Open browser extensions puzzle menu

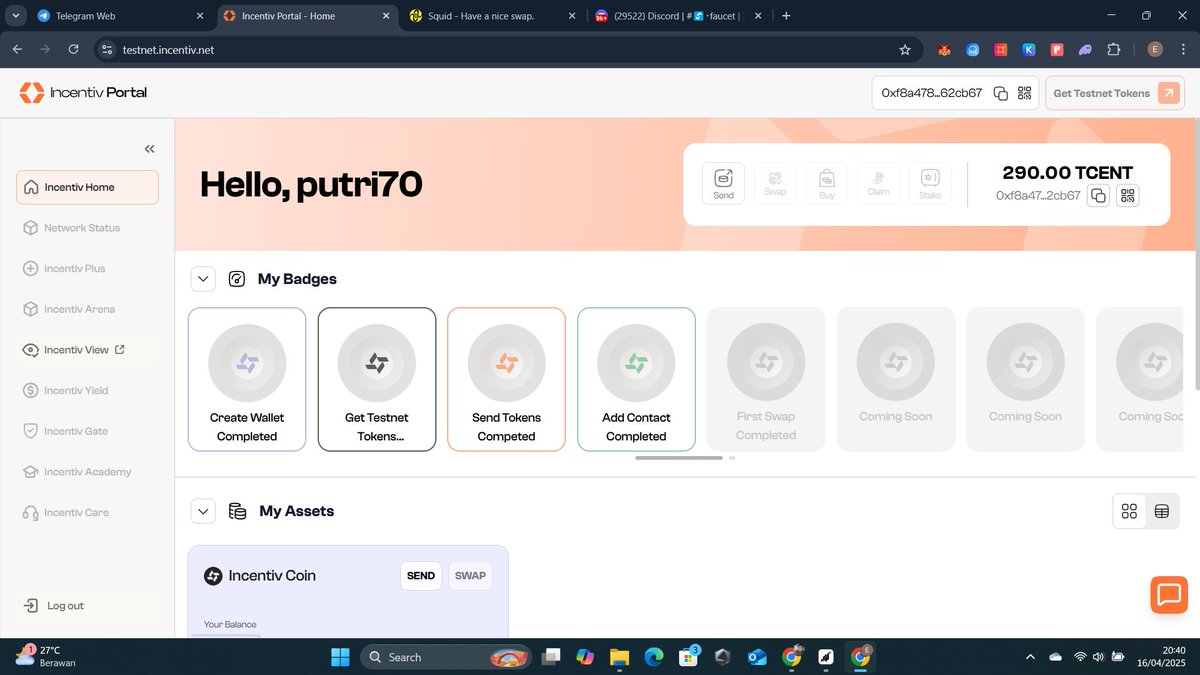click(1114, 49)
